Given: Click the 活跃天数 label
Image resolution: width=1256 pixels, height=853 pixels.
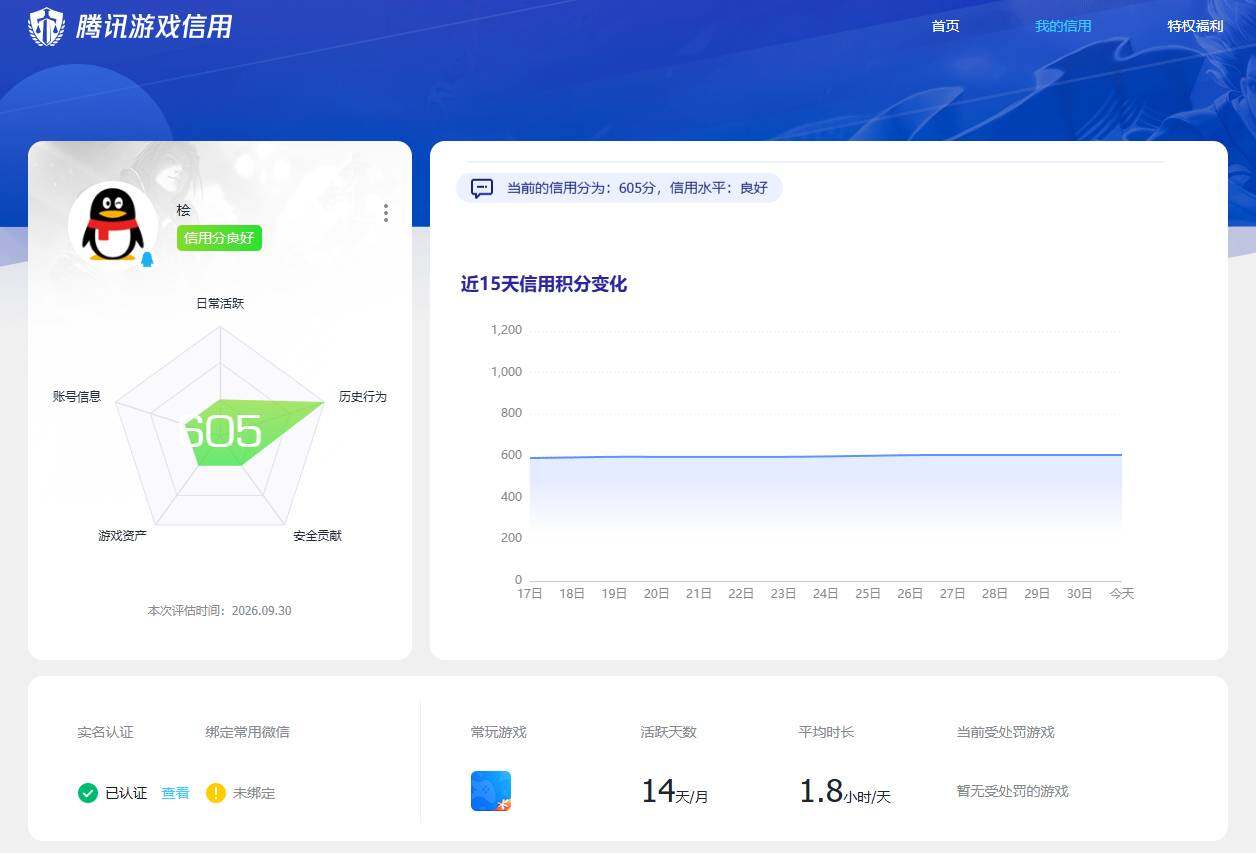Looking at the screenshot, I should pyautogui.click(x=669, y=732).
